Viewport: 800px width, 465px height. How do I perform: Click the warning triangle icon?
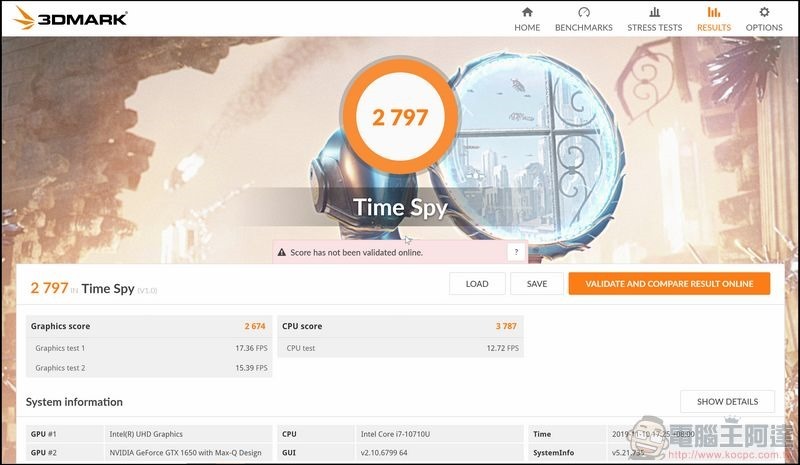coord(282,252)
